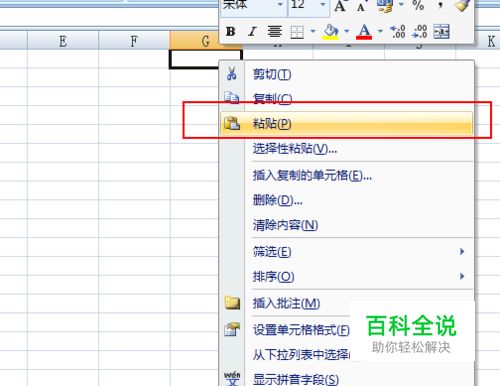Click the shrink font size icon

(x=361, y=6)
